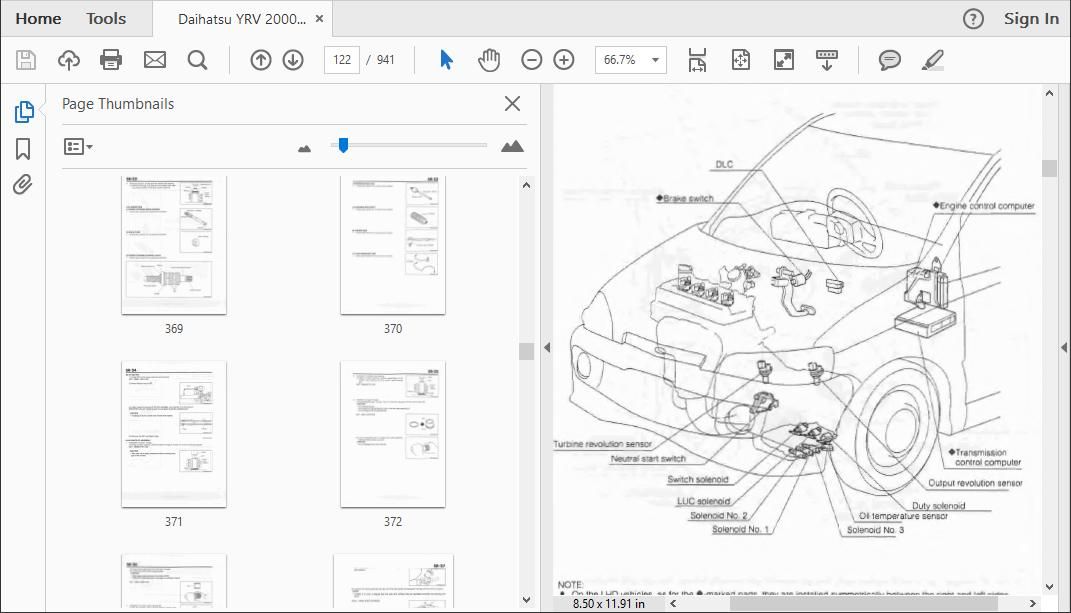Switch to the Home tab
1071x613 pixels.
[38, 19]
